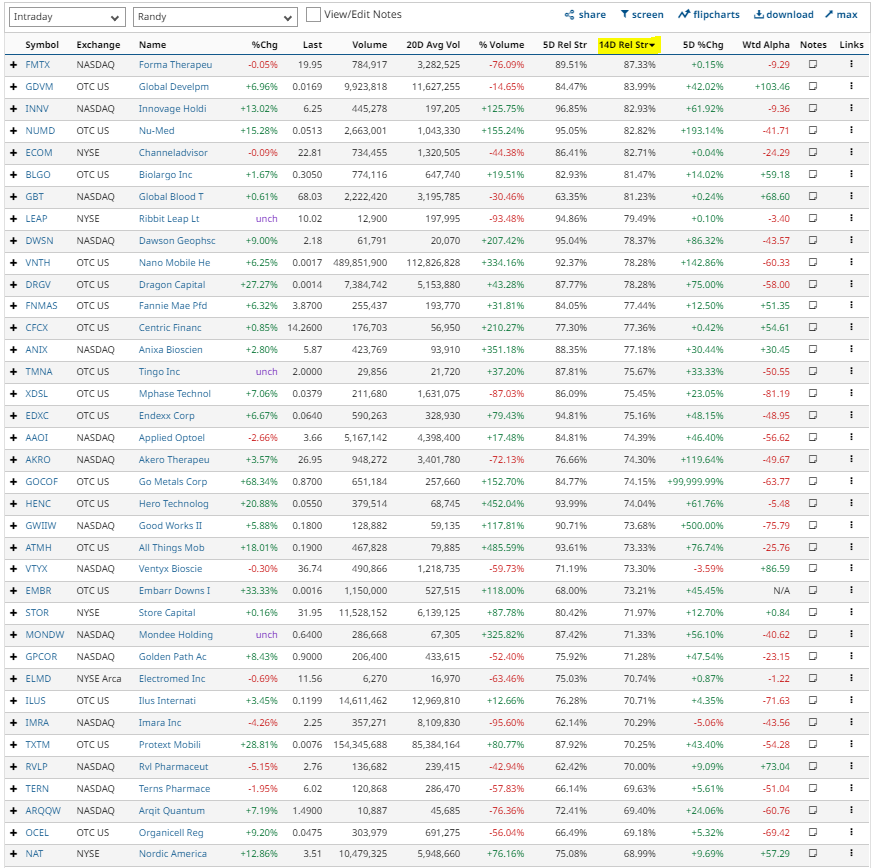The height and width of the screenshot is (868, 872).
Task: Open the links menu for VNTH
Action: point(851,262)
